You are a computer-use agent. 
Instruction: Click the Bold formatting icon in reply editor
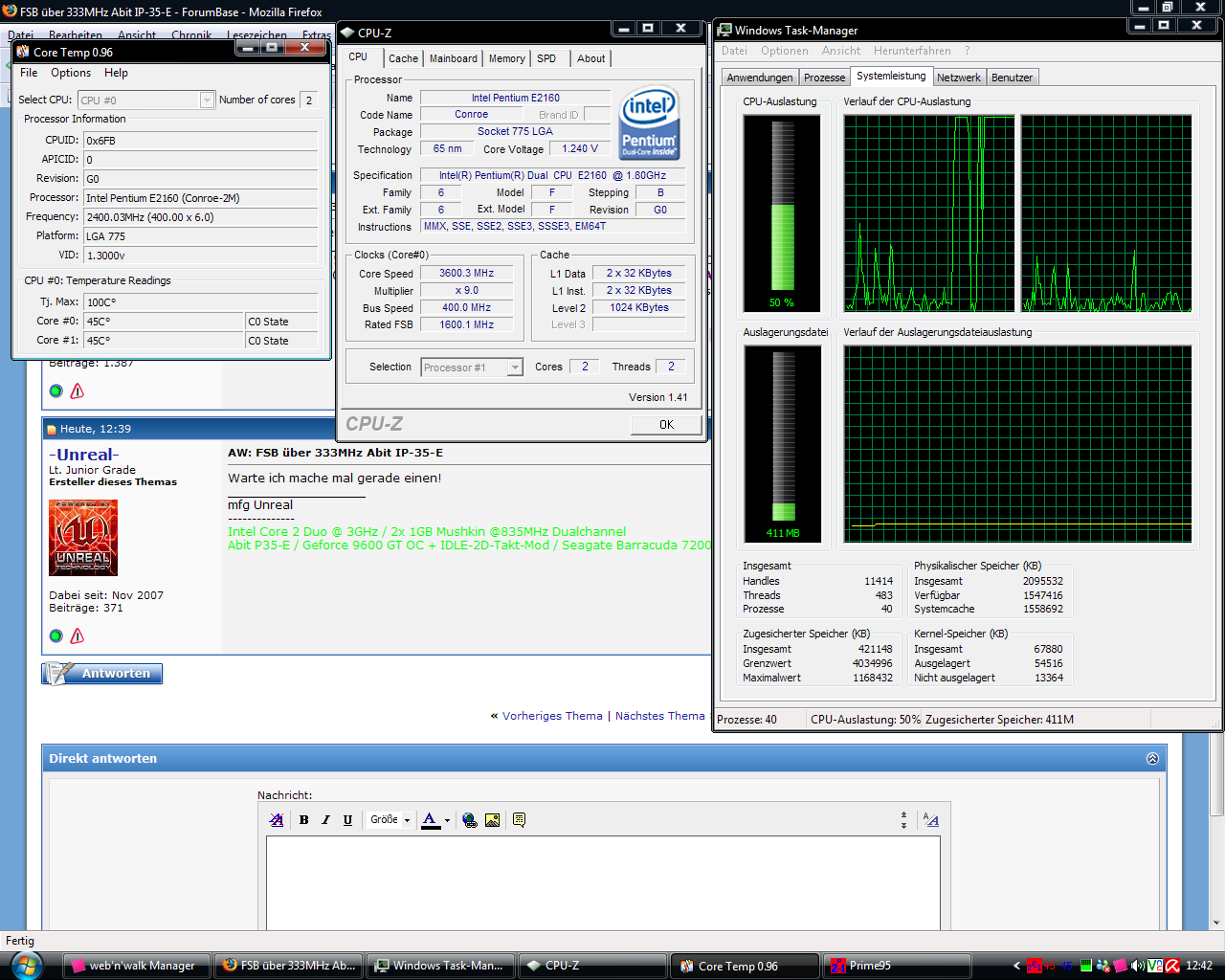point(303,820)
